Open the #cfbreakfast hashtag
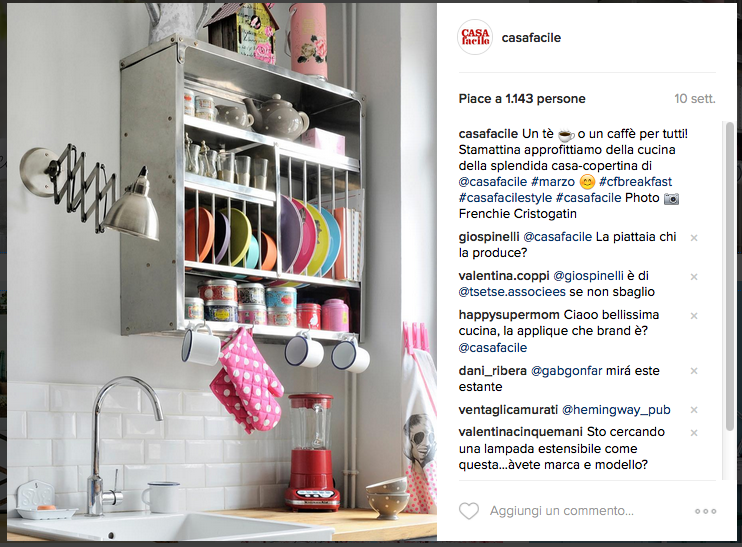 pyautogui.click(x=636, y=182)
